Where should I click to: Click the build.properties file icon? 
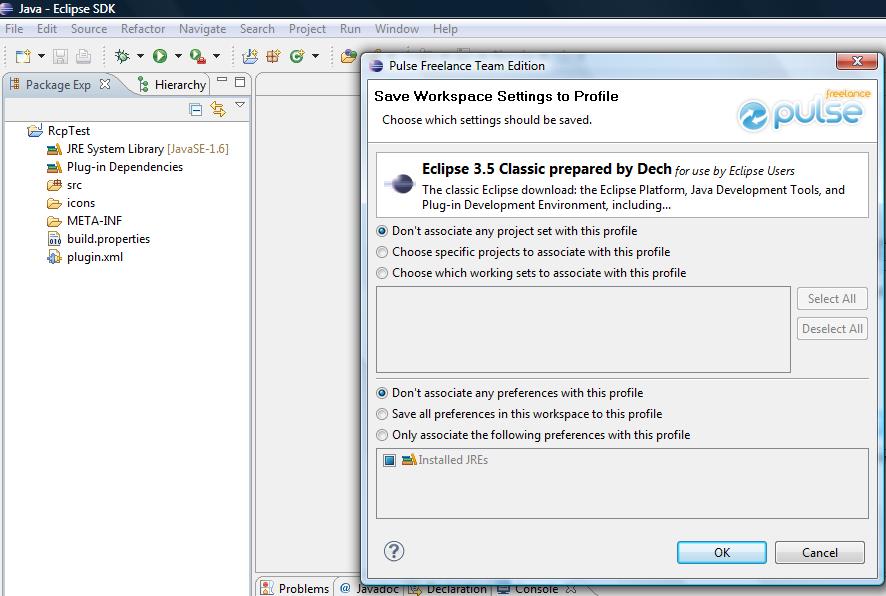(x=54, y=239)
